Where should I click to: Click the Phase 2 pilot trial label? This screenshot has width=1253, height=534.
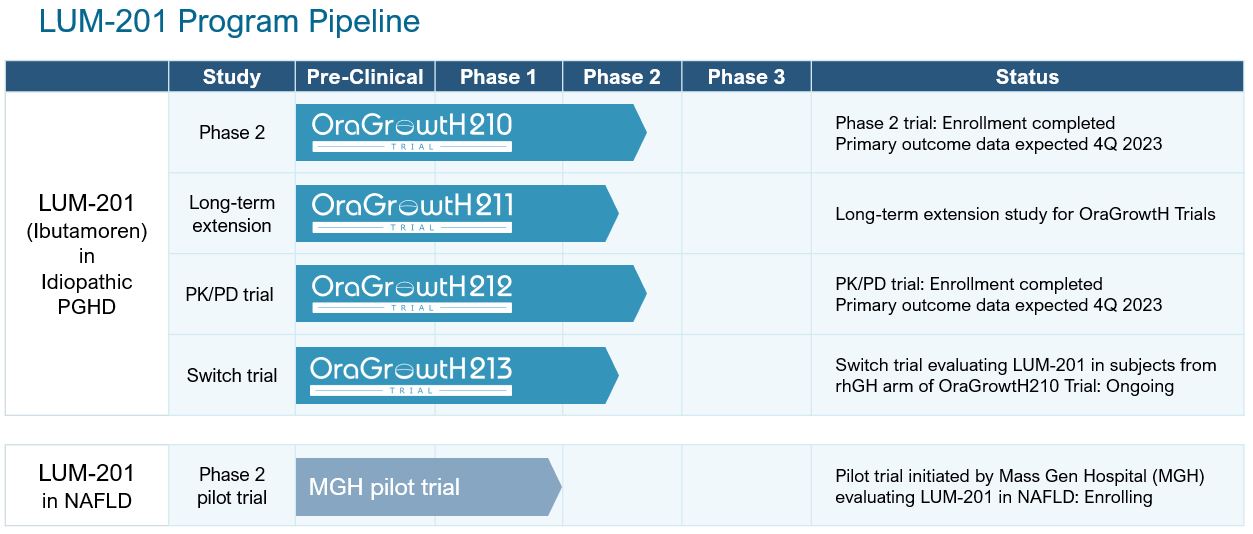232,486
